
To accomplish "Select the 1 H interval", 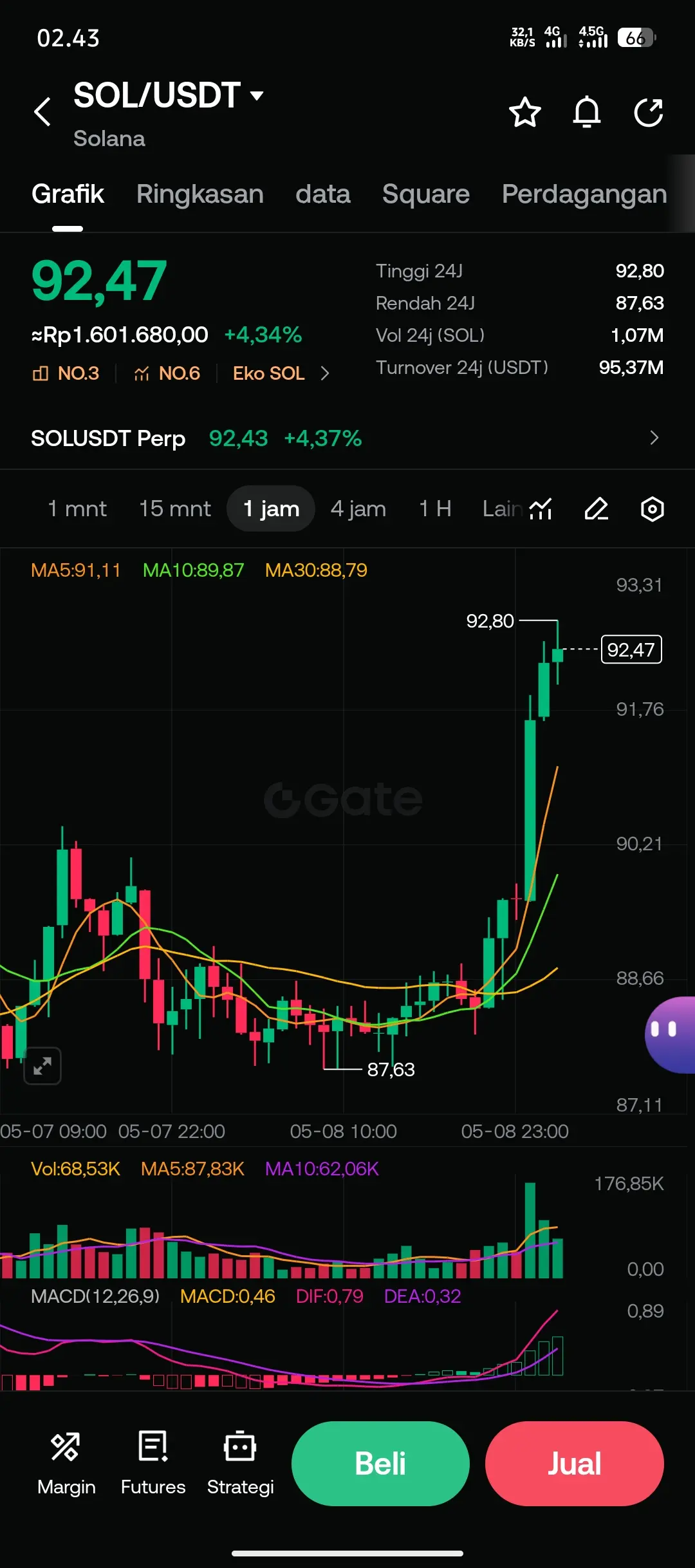I will click(x=435, y=509).
